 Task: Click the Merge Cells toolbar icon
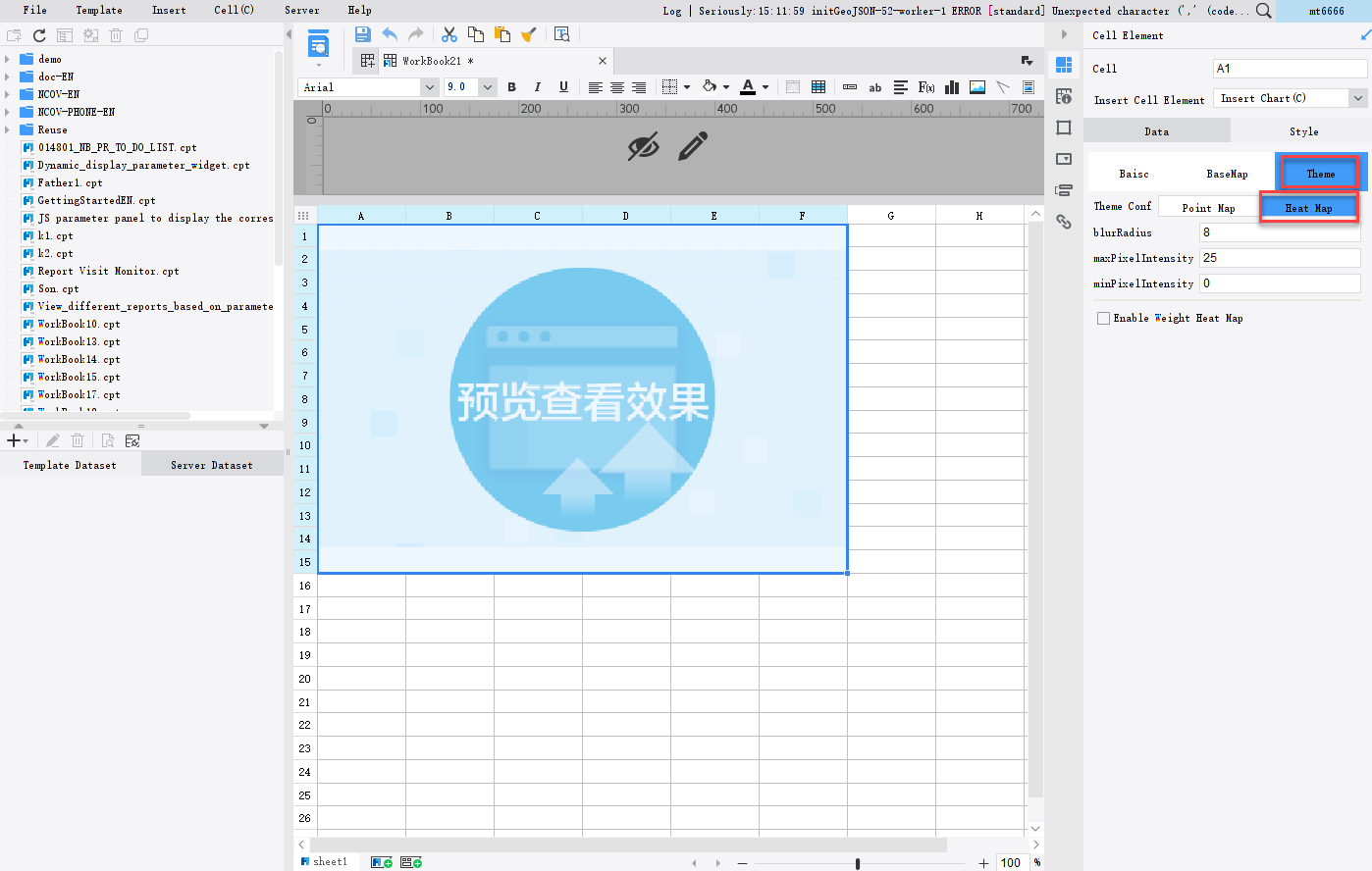click(818, 87)
